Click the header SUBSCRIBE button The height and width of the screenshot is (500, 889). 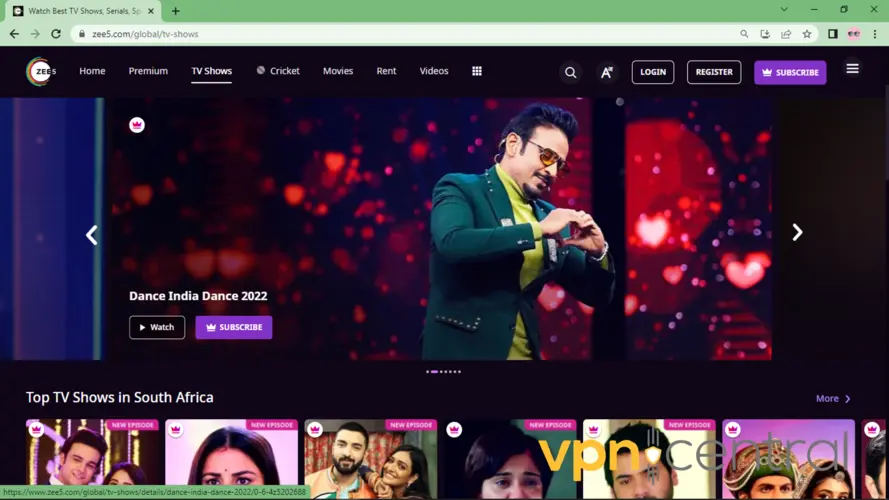point(790,73)
